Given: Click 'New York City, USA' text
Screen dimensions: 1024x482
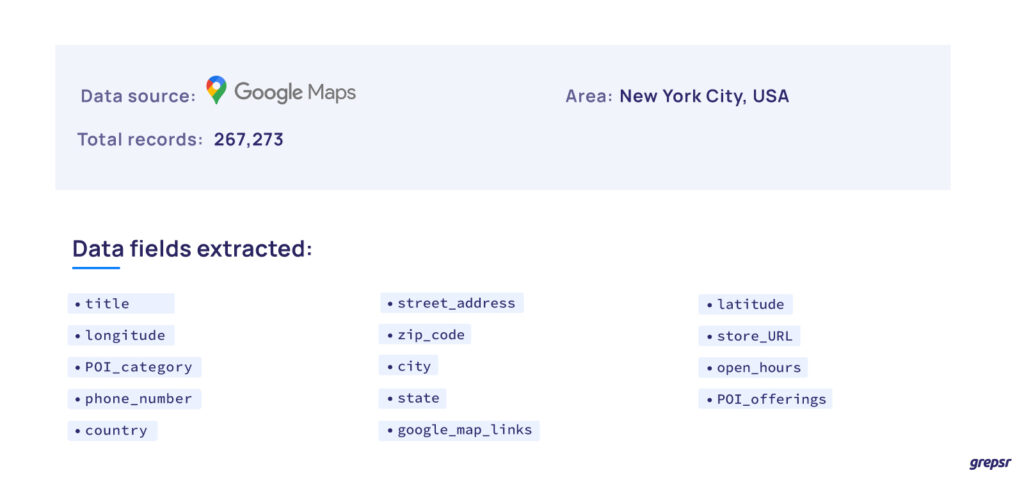Looking at the screenshot, I should click(705, 97).
